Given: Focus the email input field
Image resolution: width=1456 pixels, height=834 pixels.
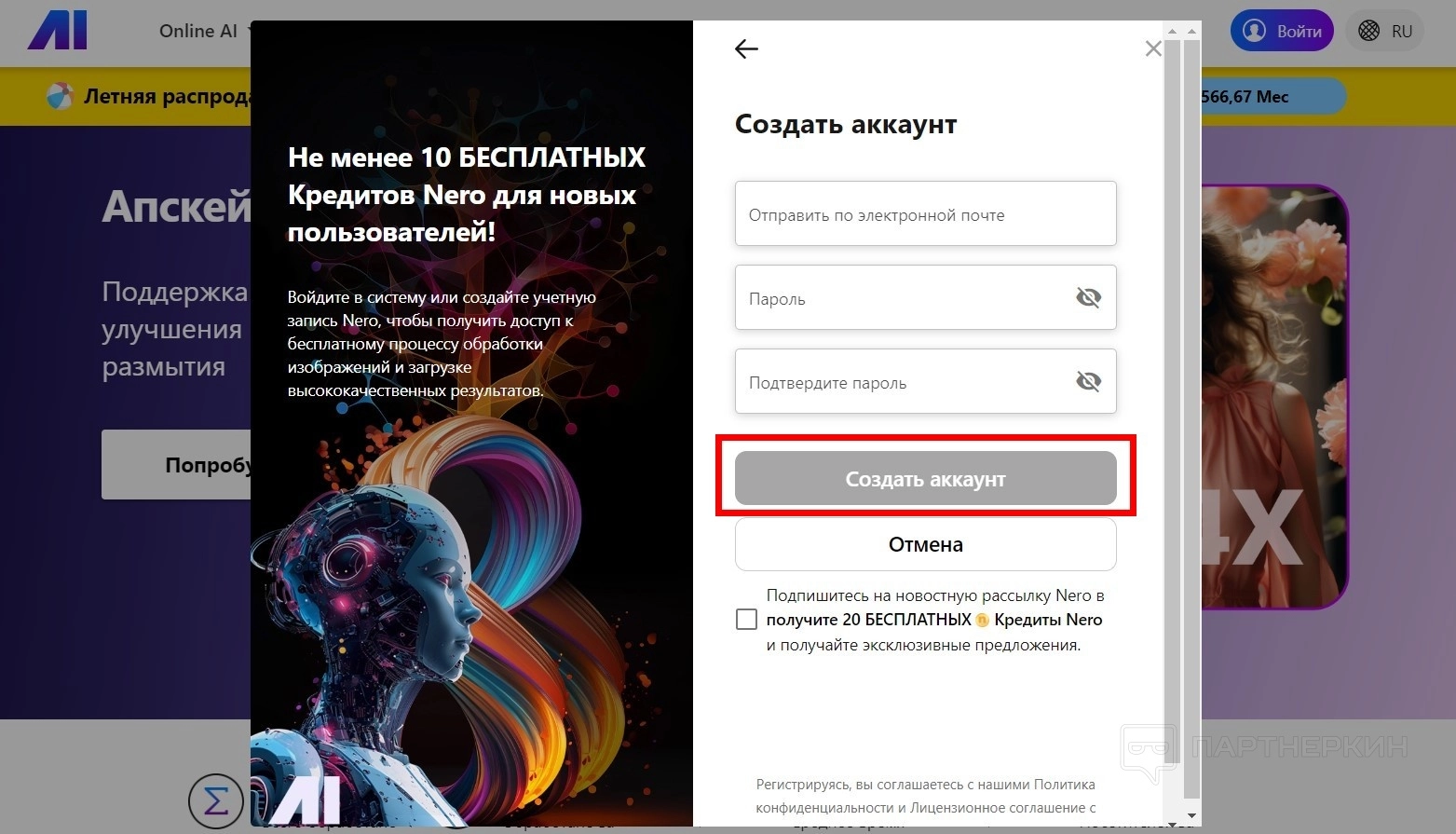Looking at the screenshot, I should point(925,213).
